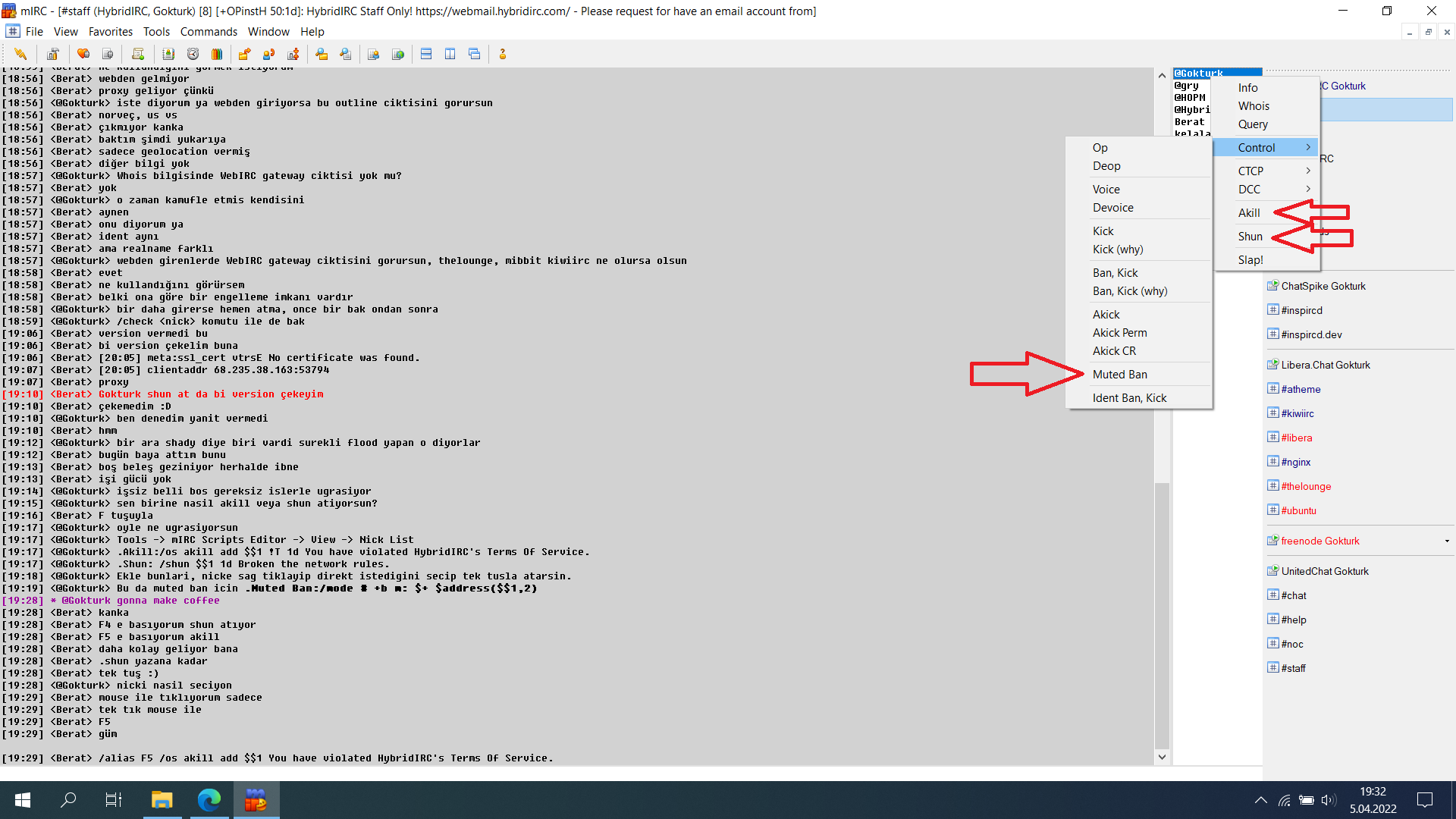Image resolution: width=1456 pixels, height=819 pixels.
Task: Open the Address Book toolbar icon
Action: coord(168,54)
